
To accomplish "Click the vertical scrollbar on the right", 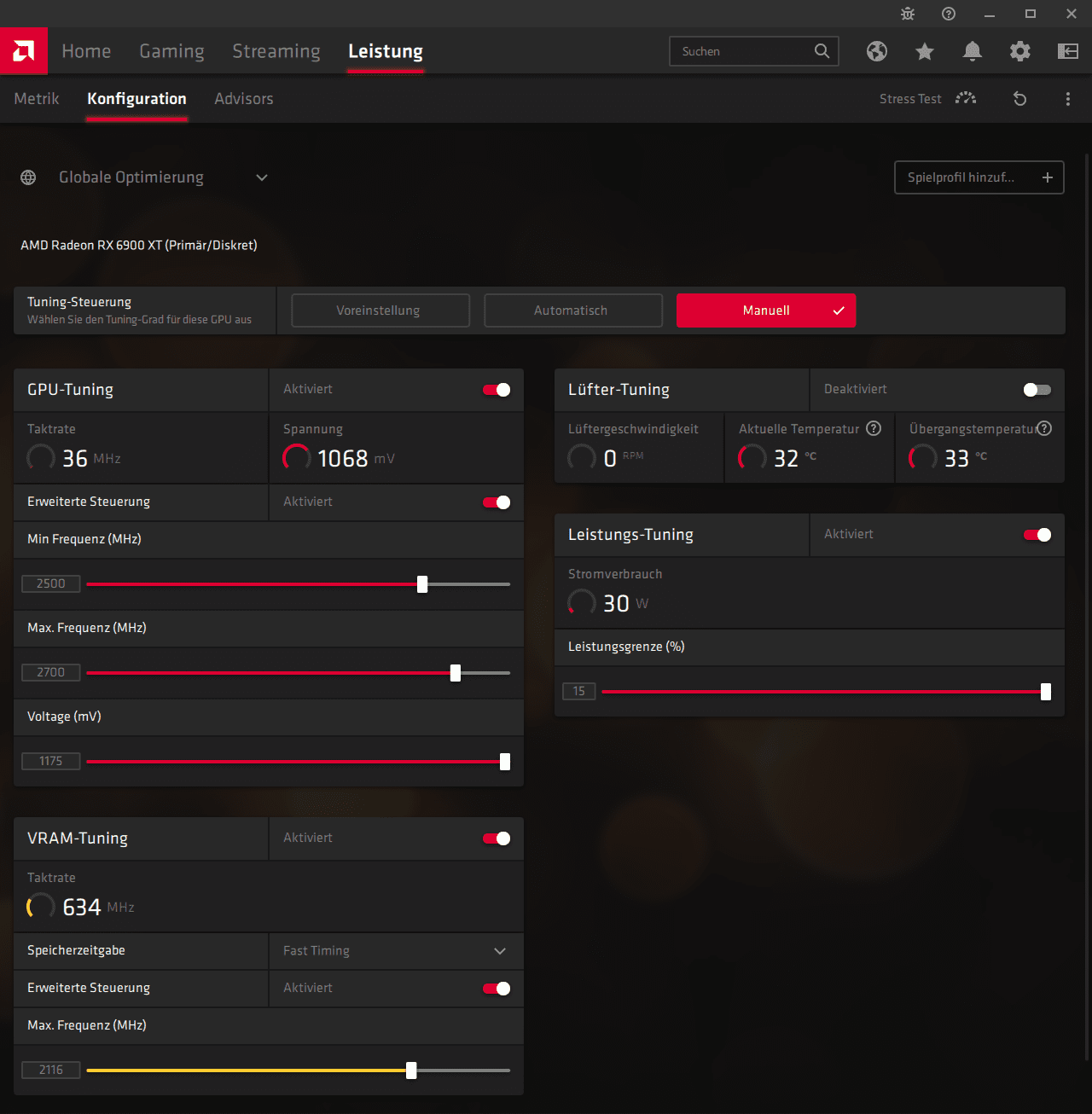I will (x=1086, y=606).
